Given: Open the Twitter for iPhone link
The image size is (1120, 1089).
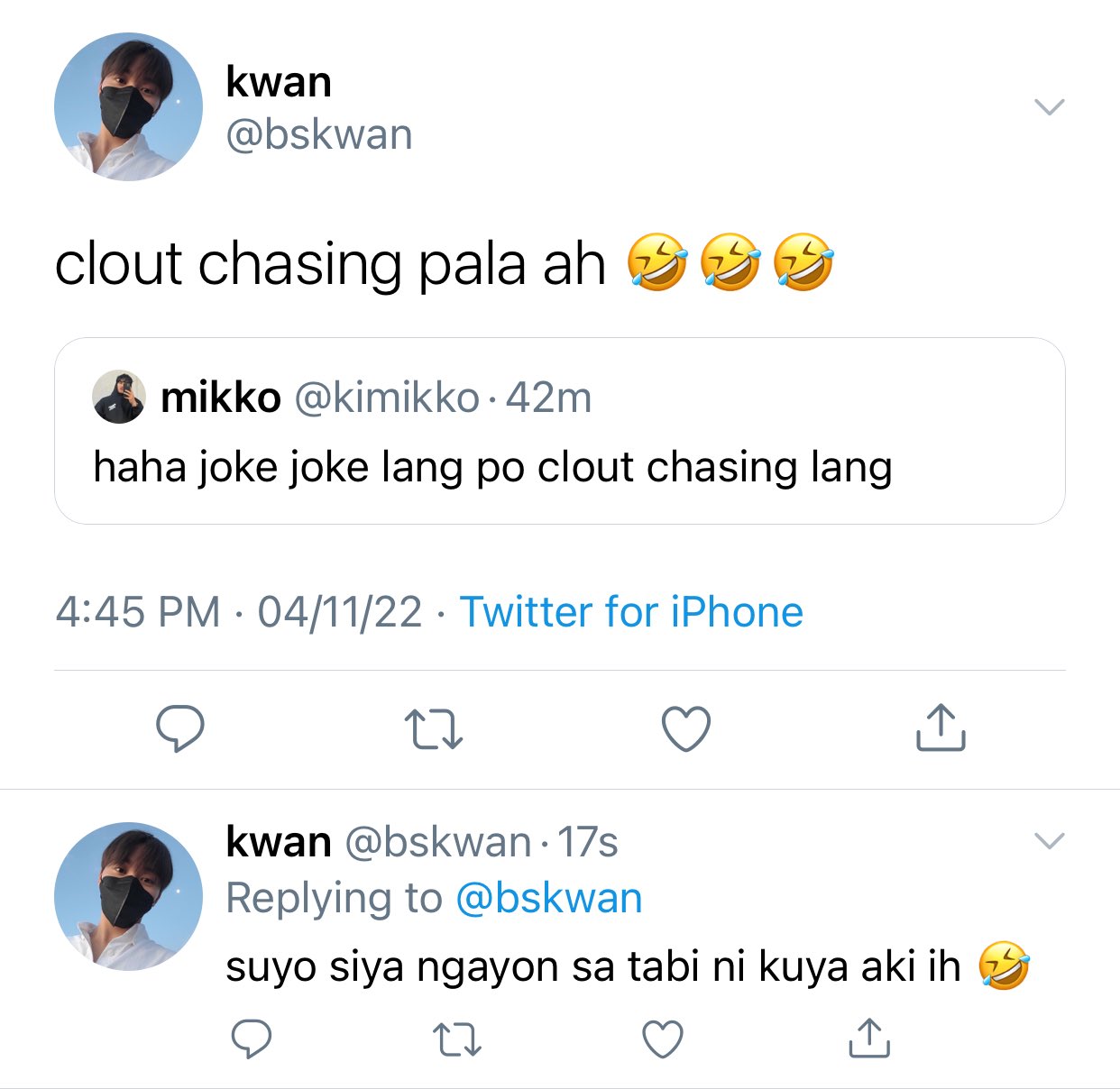Looking at the screenshot, I should point(631,612).
